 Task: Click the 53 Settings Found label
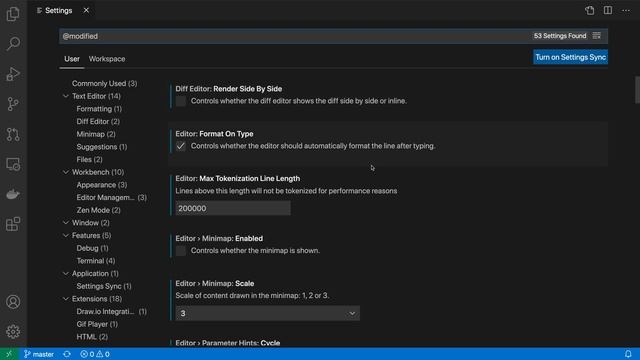click(560, 36)
